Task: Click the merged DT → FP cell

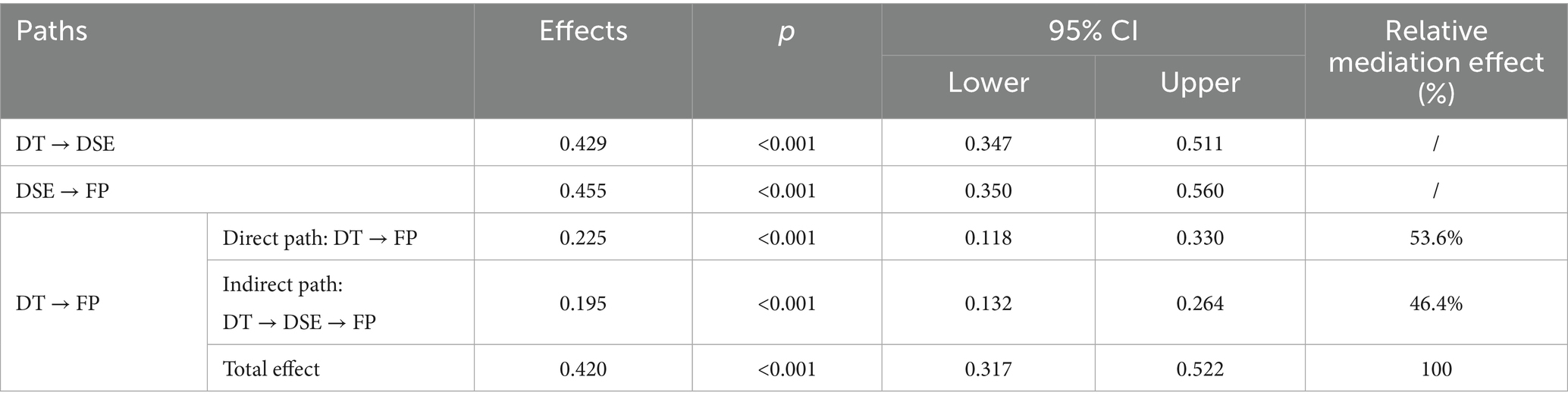Action: pyautogui.click(x=58, y=303)
